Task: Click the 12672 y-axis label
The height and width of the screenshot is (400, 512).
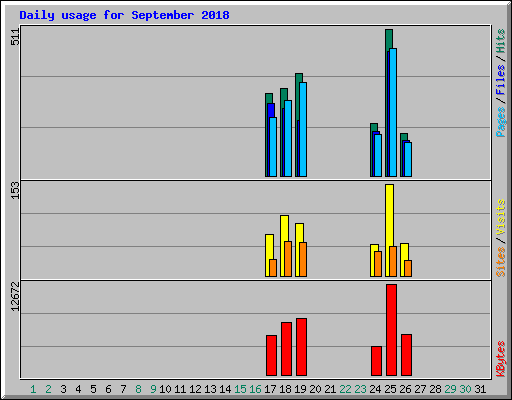Action: point(15,297)
